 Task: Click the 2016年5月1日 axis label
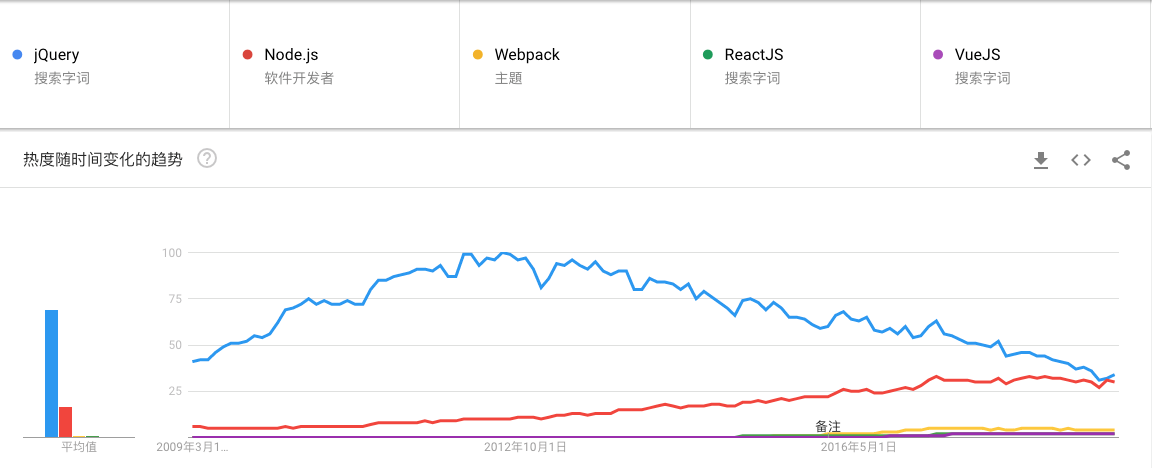coord(858,447)
